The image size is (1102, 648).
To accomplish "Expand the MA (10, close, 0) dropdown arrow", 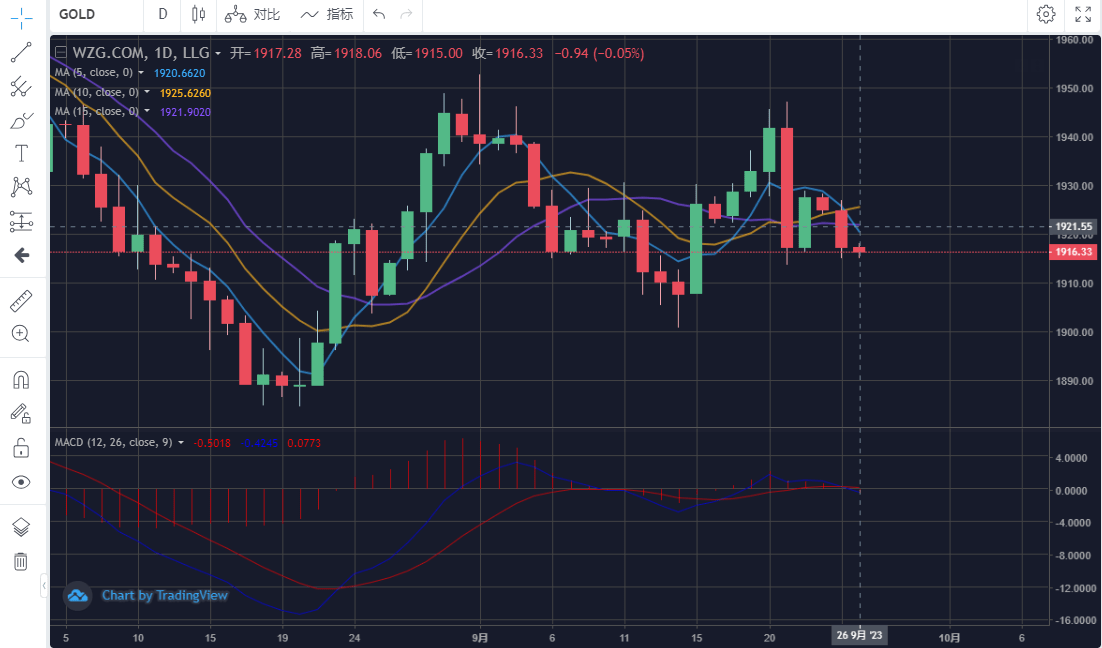I will [147, 92].
